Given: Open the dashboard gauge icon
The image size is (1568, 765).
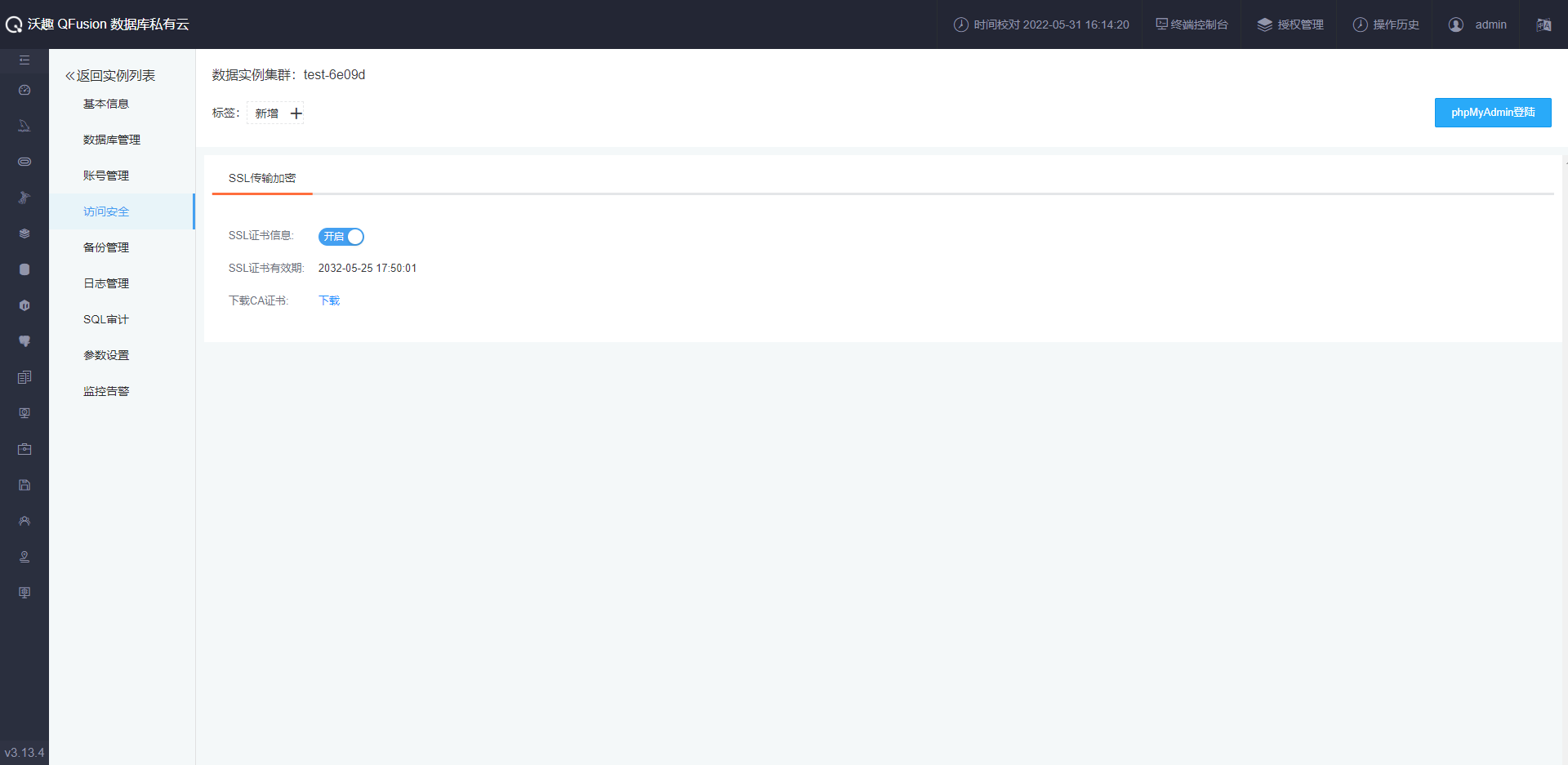Looking at the screenshot, I should [24, 90].
